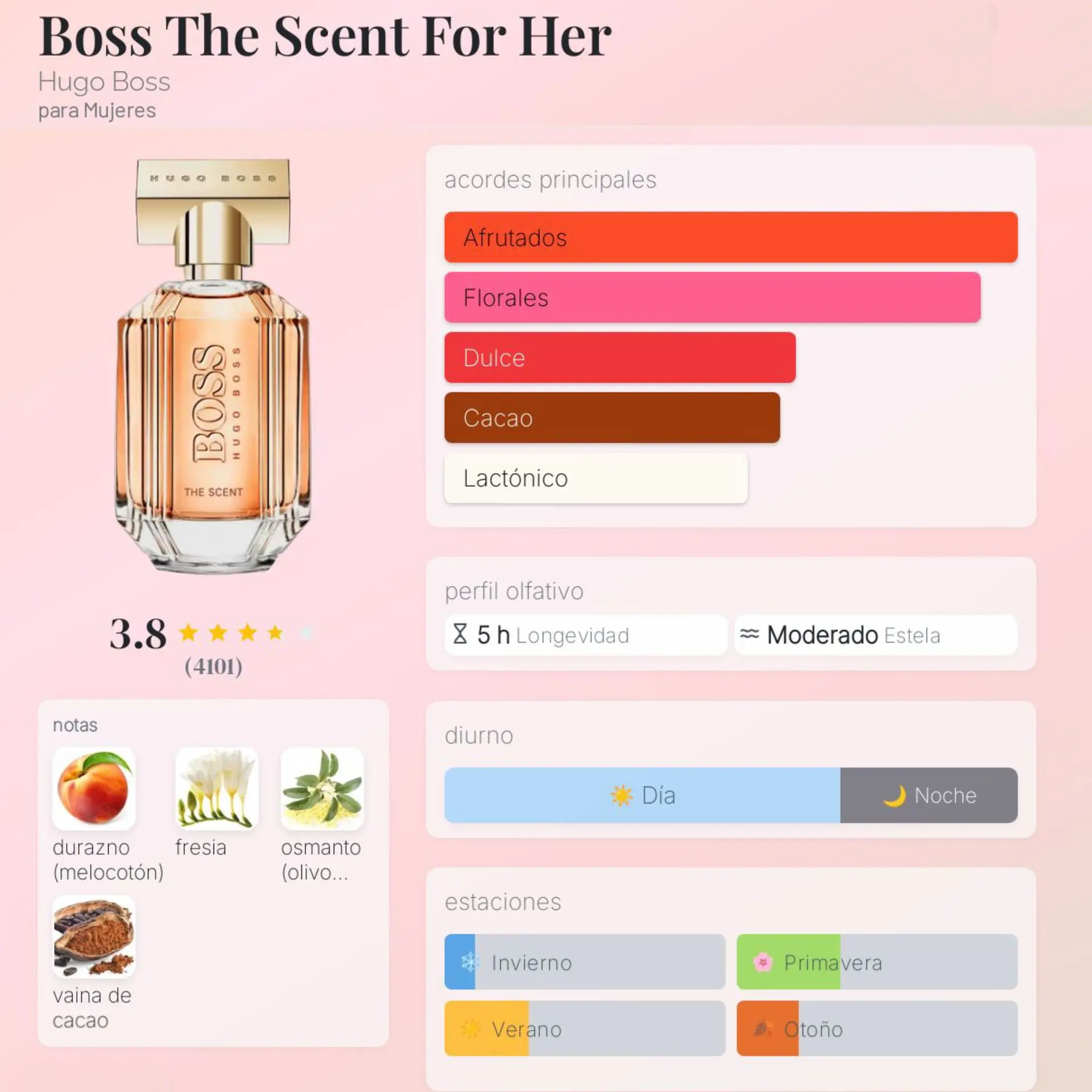Viewport: 1092px width, 1092px height.
Task: Click the hourglass longevity icon
Action: point(460,634)
